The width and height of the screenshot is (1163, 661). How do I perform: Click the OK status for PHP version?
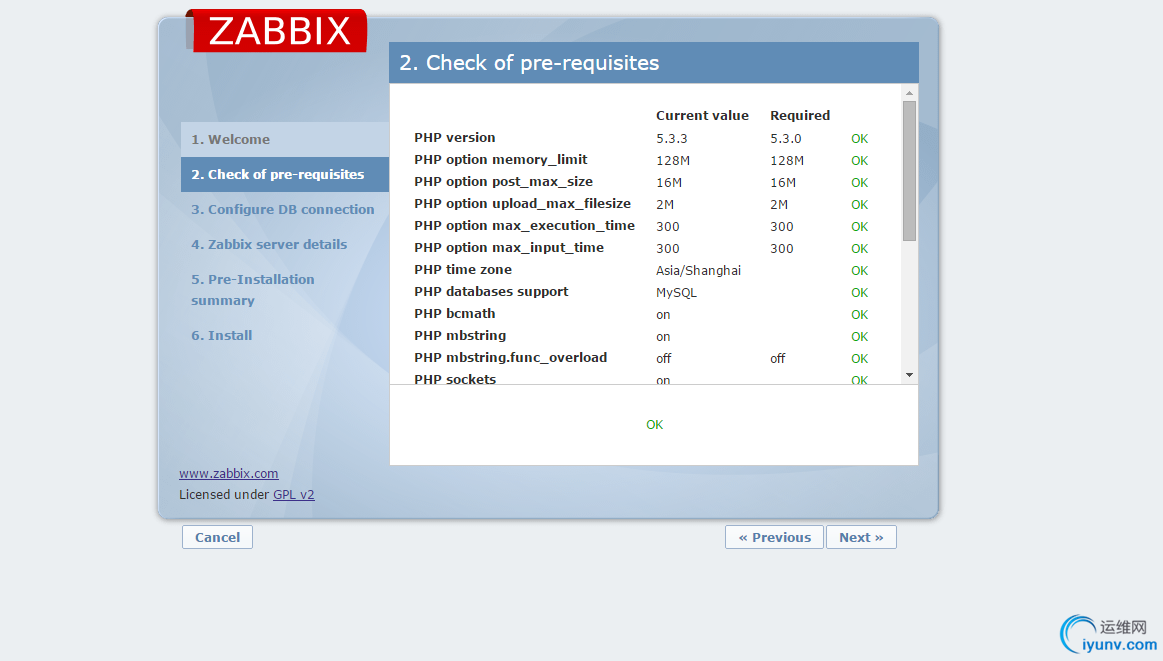coord(860,139)
